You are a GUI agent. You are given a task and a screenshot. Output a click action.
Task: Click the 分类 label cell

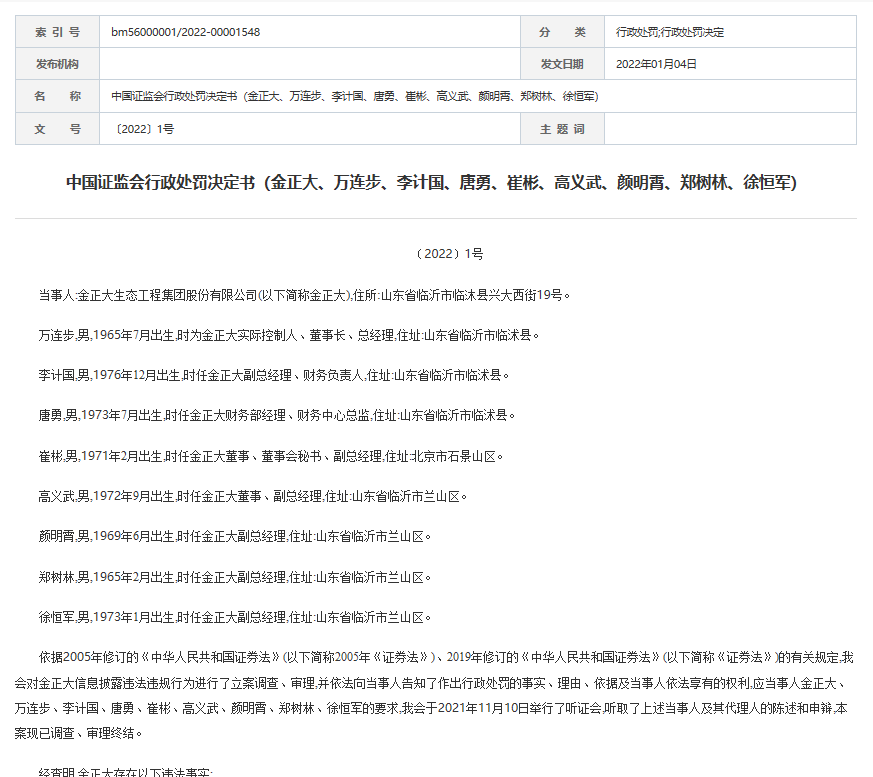point(562,32)
